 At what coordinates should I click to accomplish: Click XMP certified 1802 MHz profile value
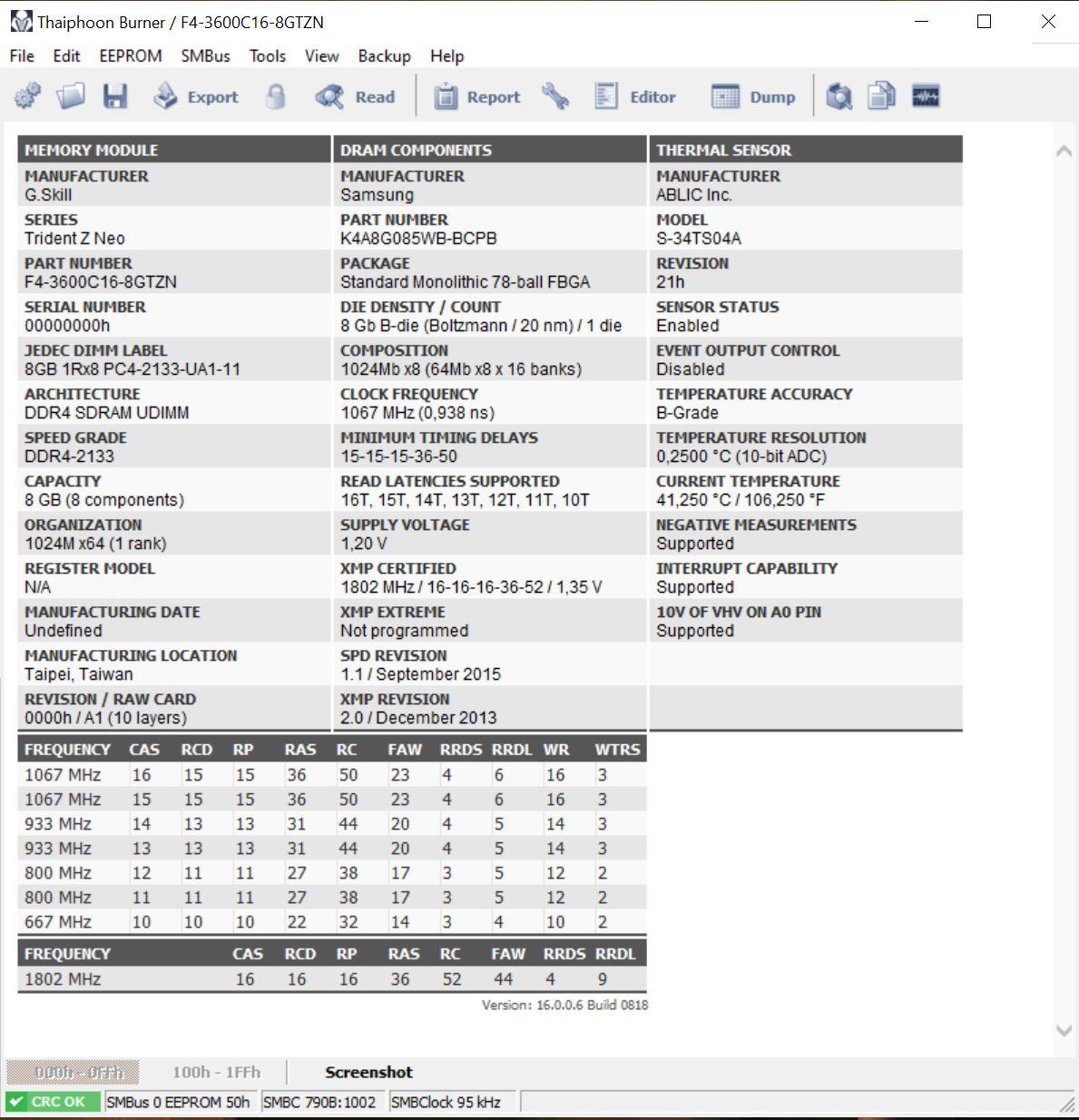(471, 587)
